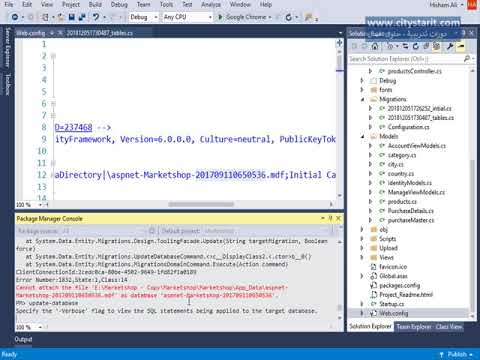The height and width of the screenshot is (360, 480).
Task: Select Configuration.cs in Migrations
Action: pos(408,127)
